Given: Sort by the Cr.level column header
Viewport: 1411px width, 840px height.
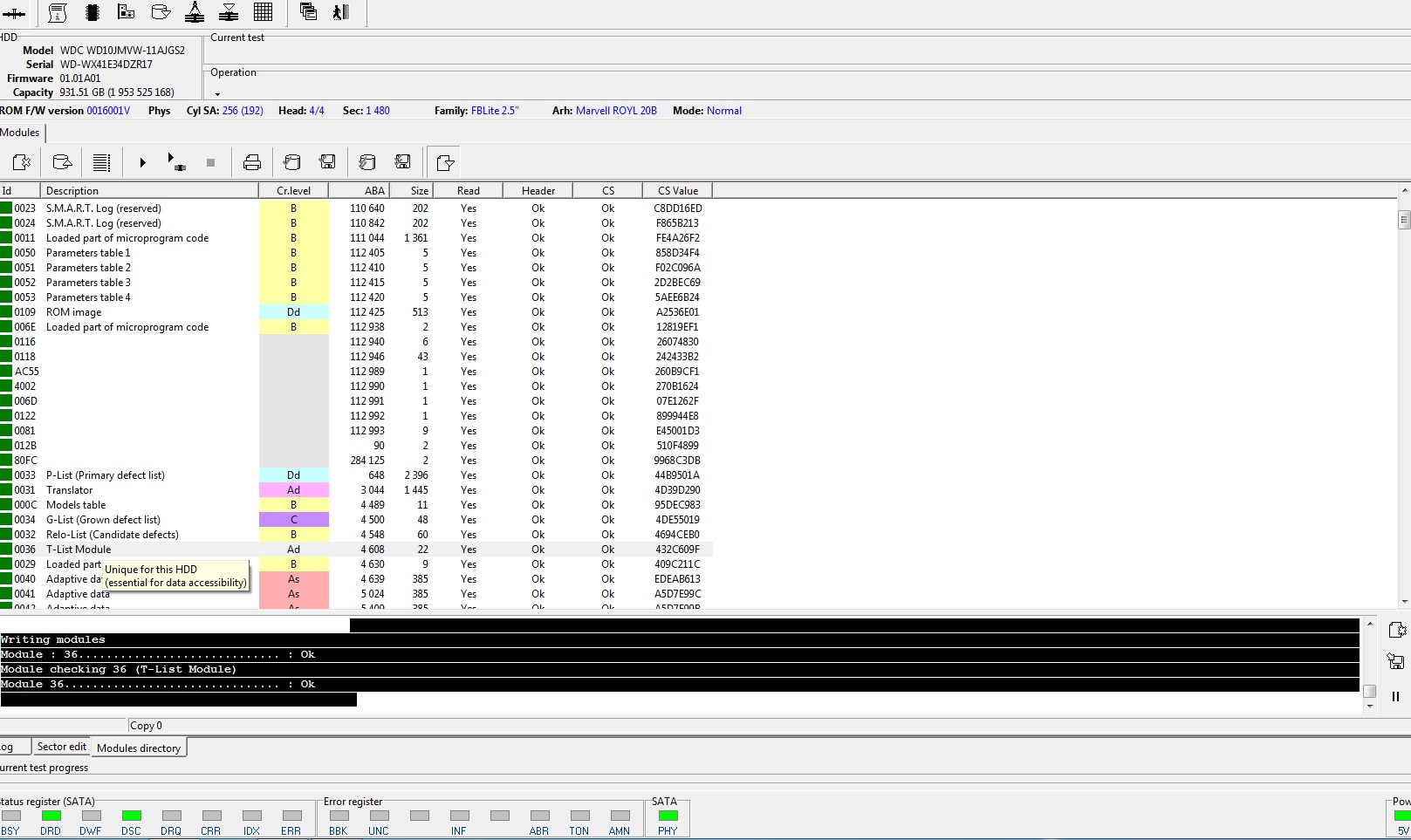Looking at the screenshot, I should point(294,191).
